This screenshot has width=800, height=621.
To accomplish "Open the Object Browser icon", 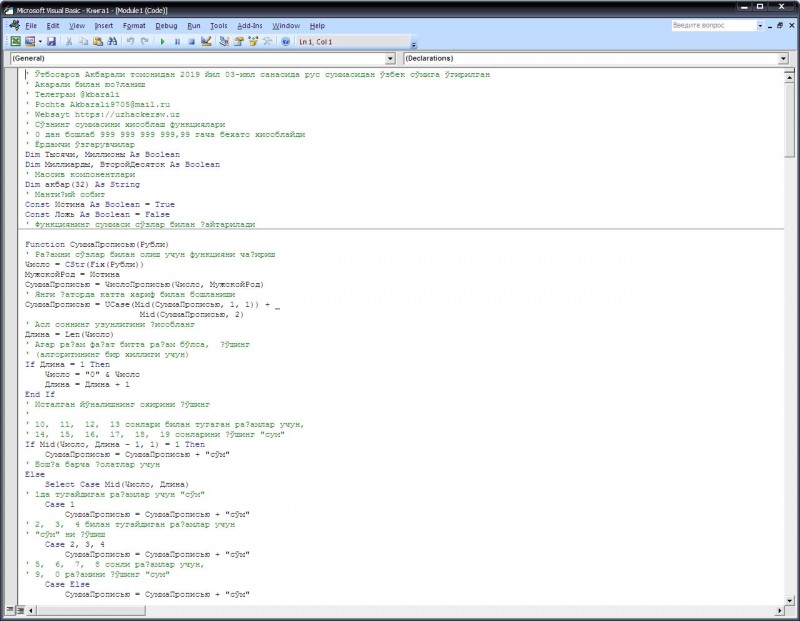I will [254, 42].
